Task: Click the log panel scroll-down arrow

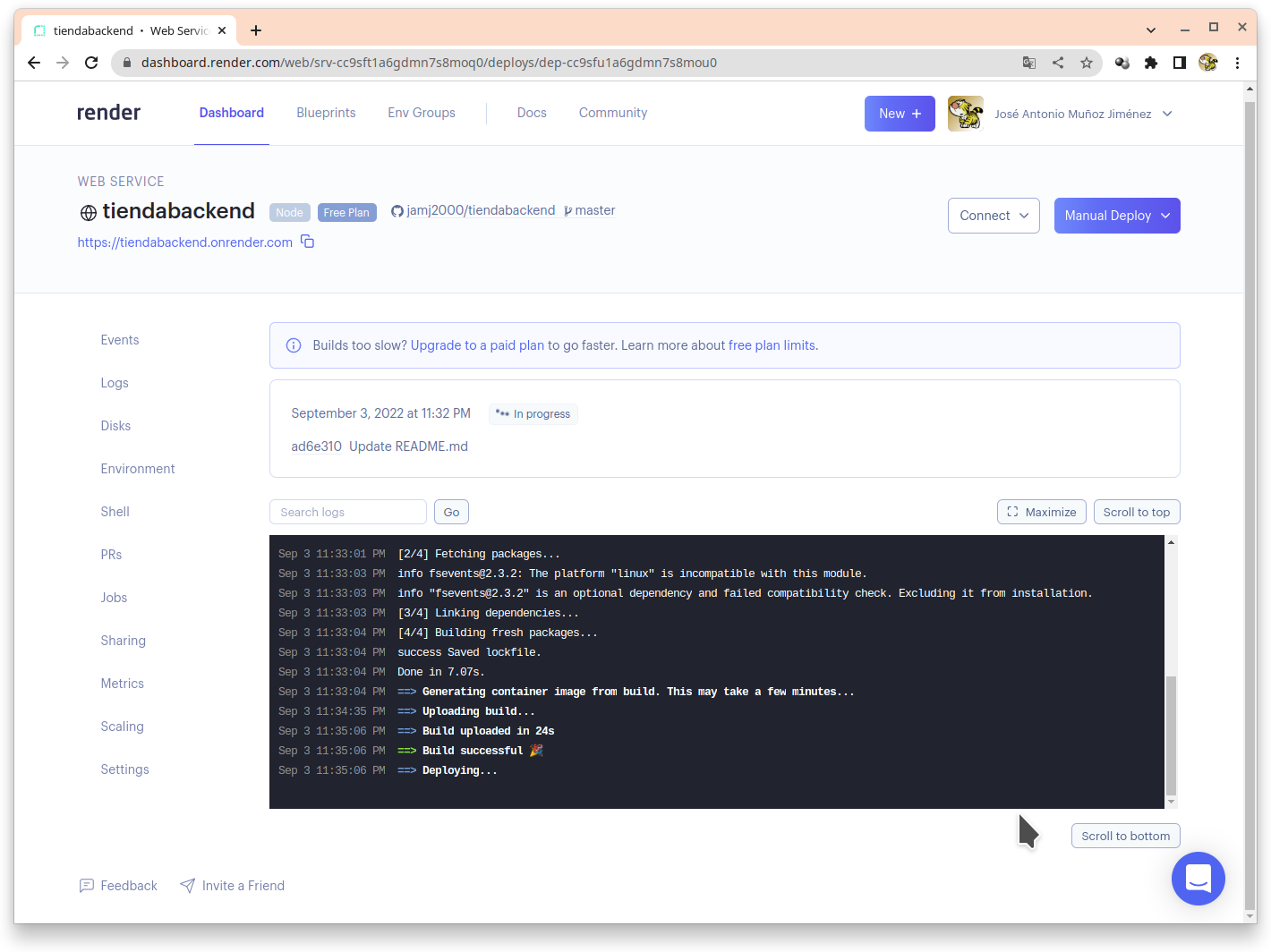Action: pos(1171,802)
